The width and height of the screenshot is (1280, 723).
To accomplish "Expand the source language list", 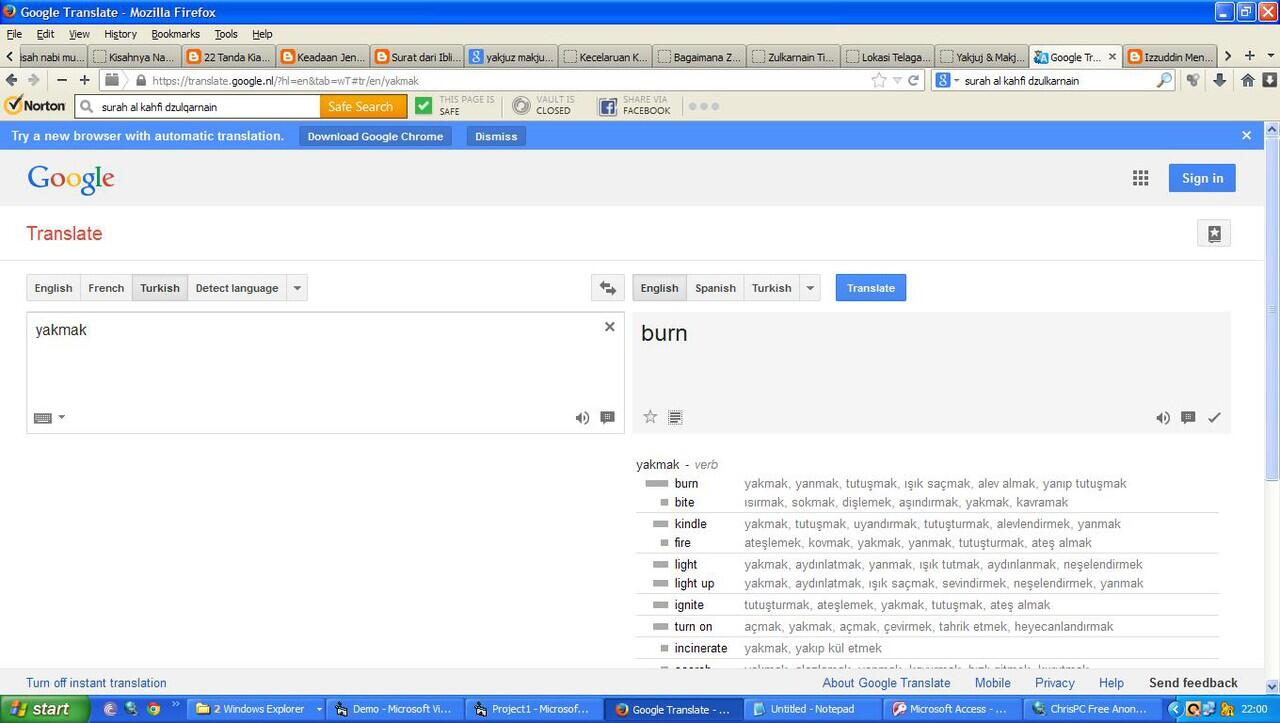I will (297, 288).
